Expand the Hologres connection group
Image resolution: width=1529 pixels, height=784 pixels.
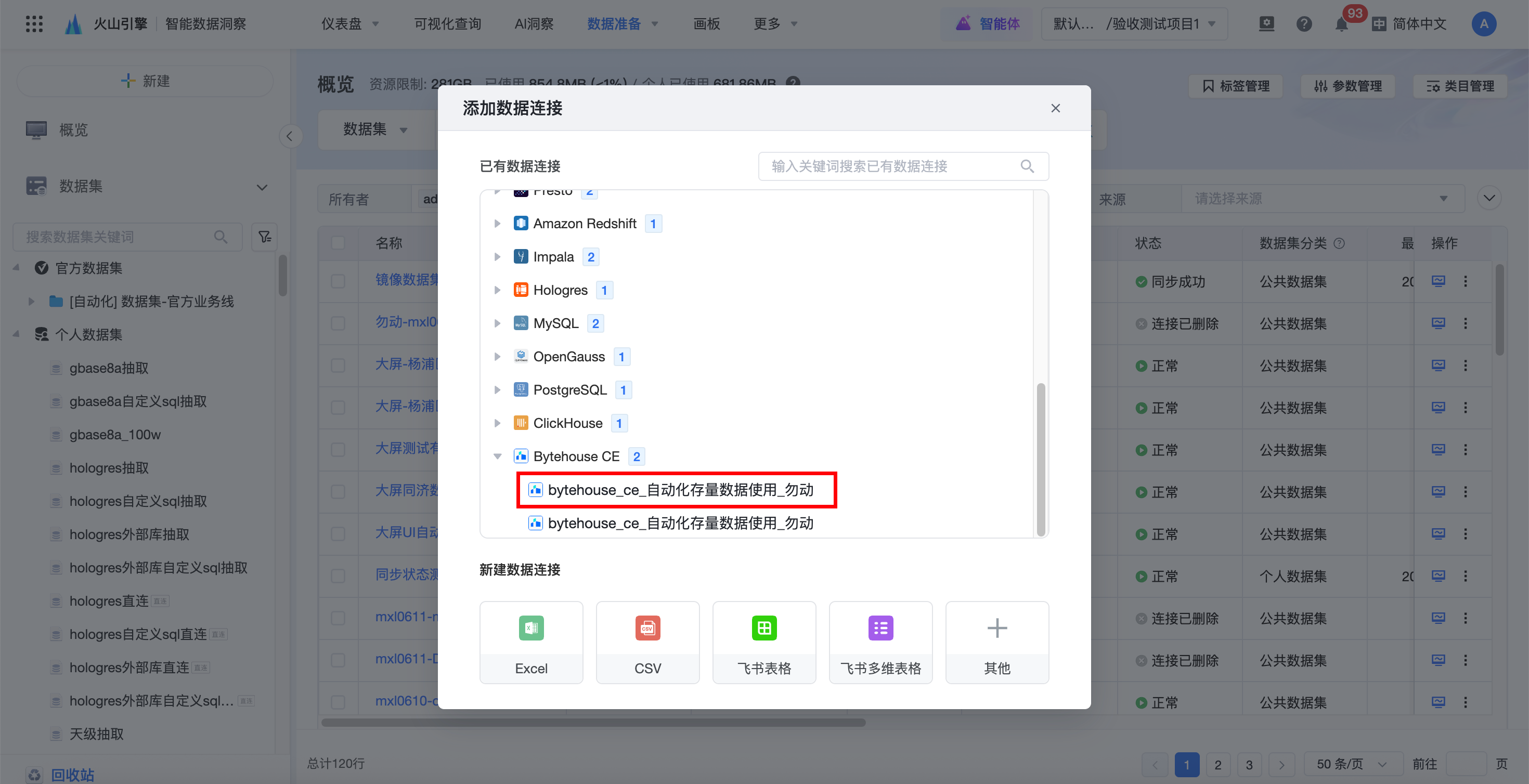(497, 290)
